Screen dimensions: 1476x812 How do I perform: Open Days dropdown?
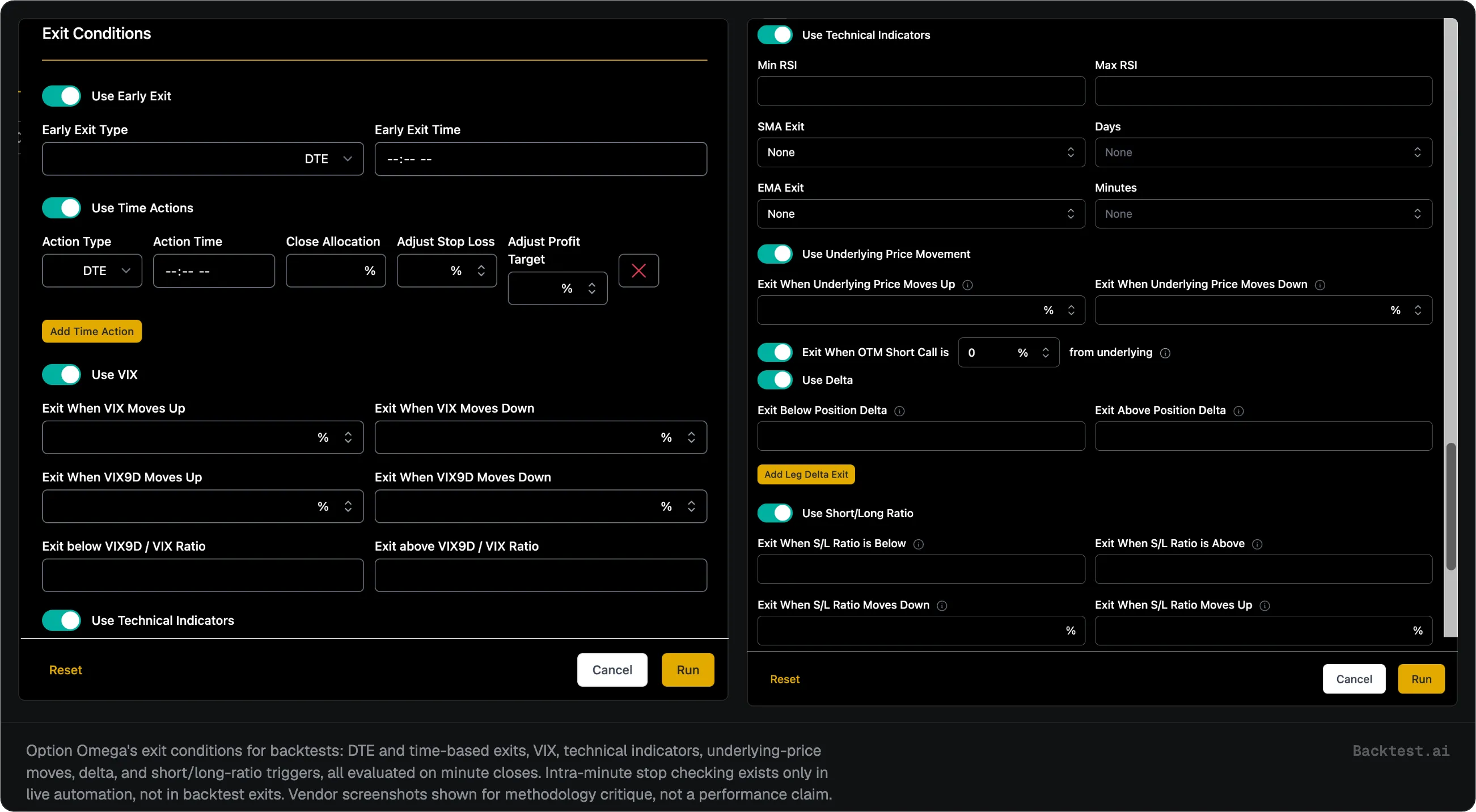tap(1263, 153)
